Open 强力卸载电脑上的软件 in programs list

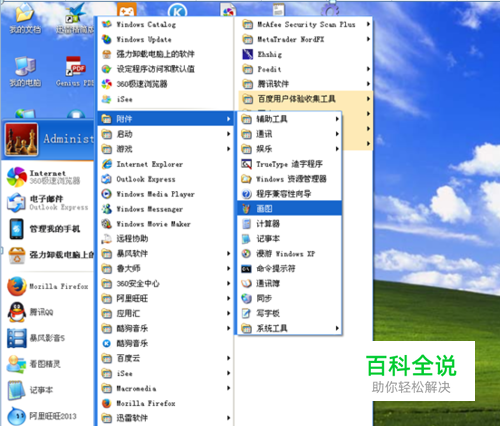(166, 54)
